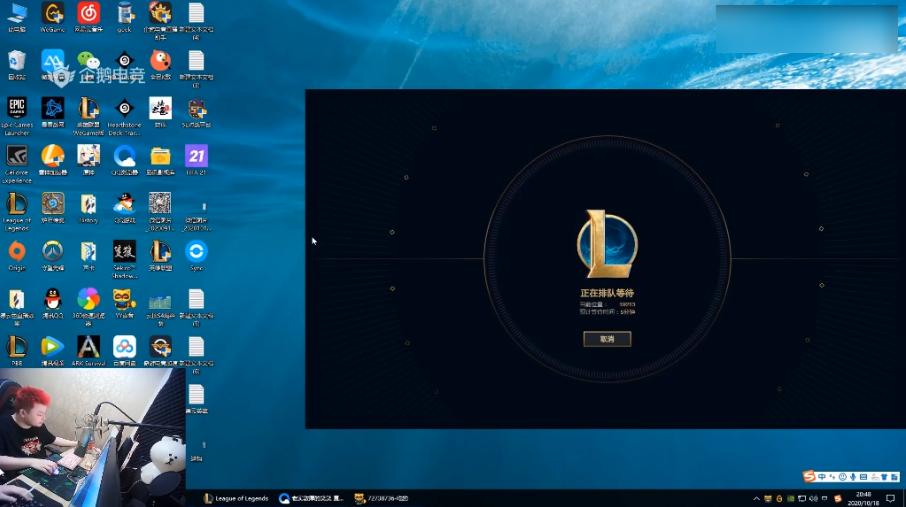906x507 pixels.
Task: Open WeGame desktop shortcut
Action: [x=52, y=17]
